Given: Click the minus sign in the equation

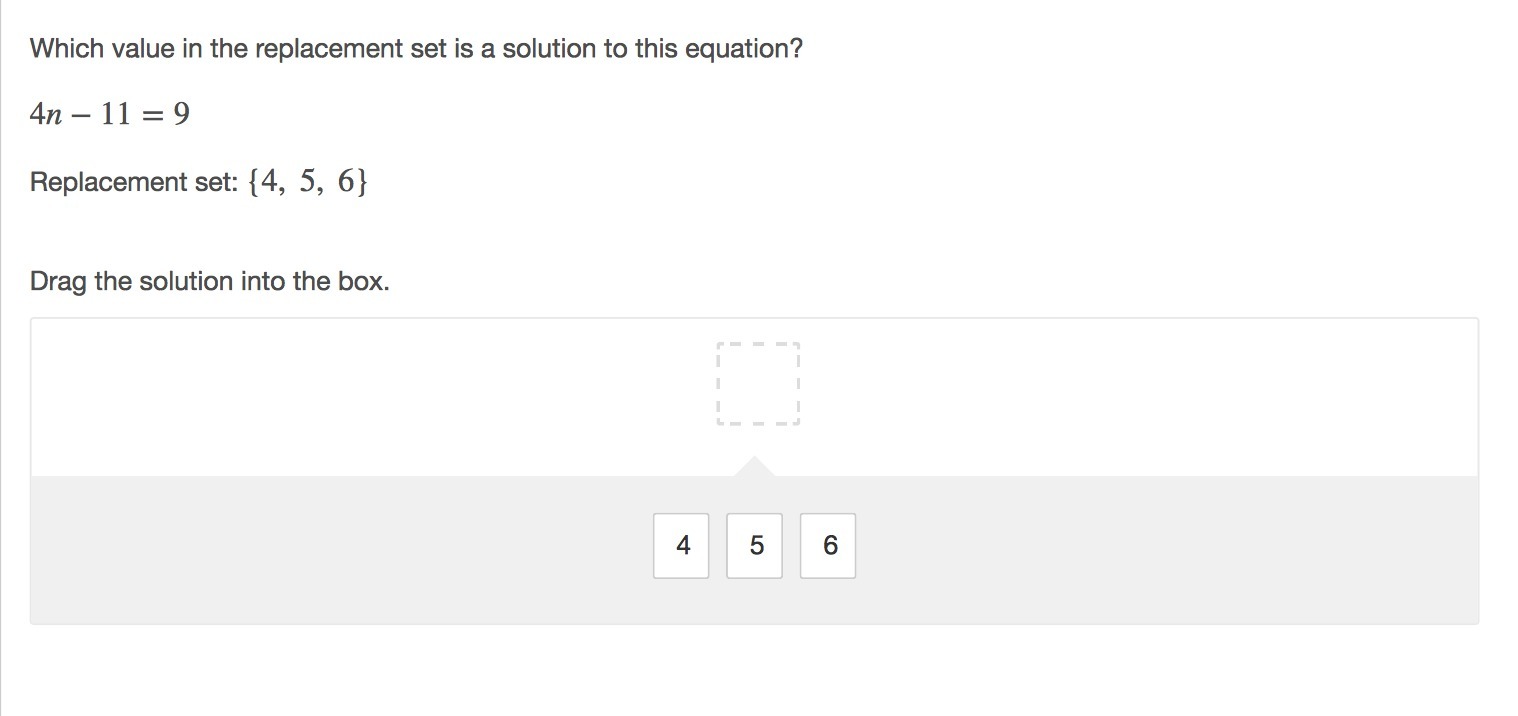Looking at the screenshot, I should (82, 115).
